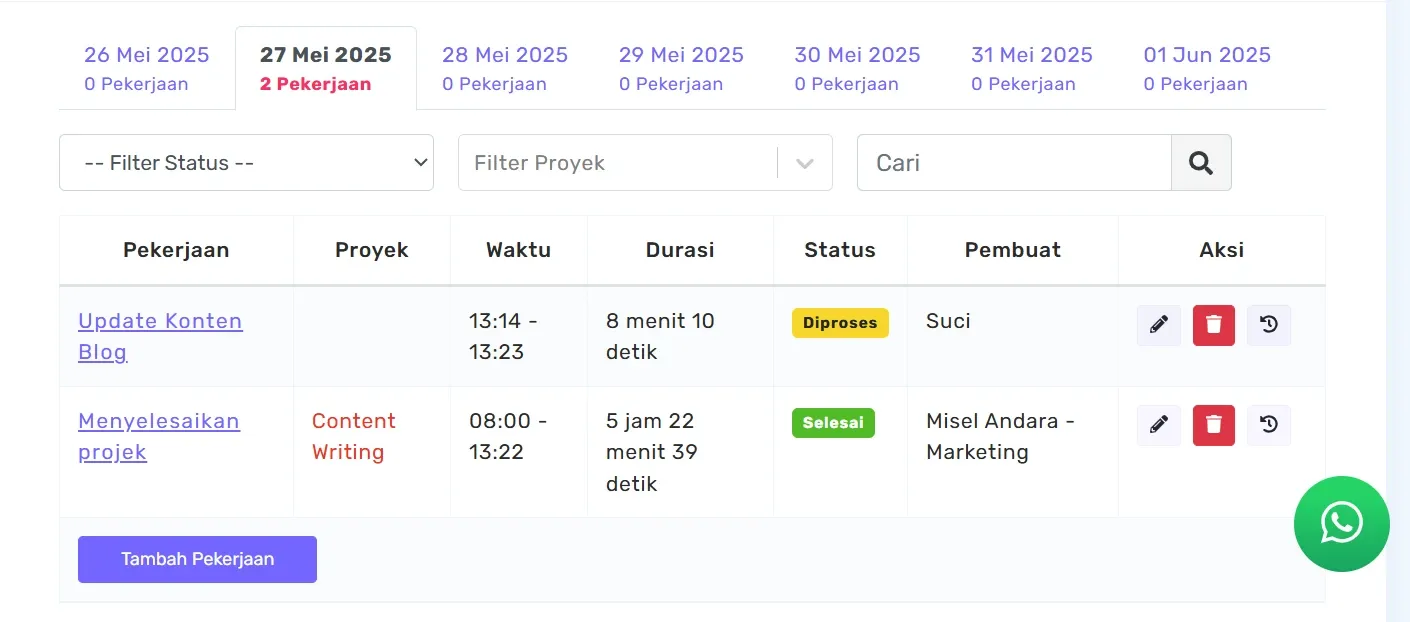Viewport: 1410px width, 622px height.
Task: Click the Pembuat column header
Action: (x=1013, y=250)
